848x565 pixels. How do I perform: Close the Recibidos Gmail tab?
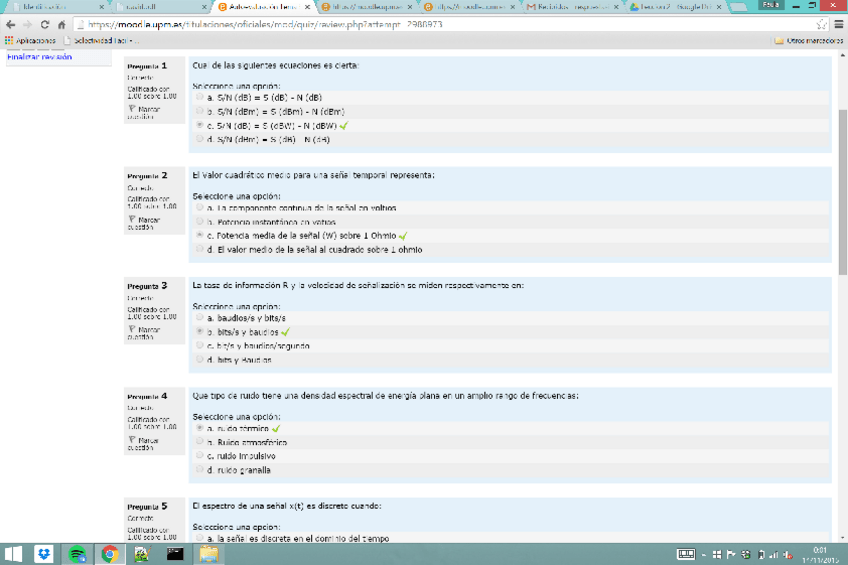click(616, 7)
